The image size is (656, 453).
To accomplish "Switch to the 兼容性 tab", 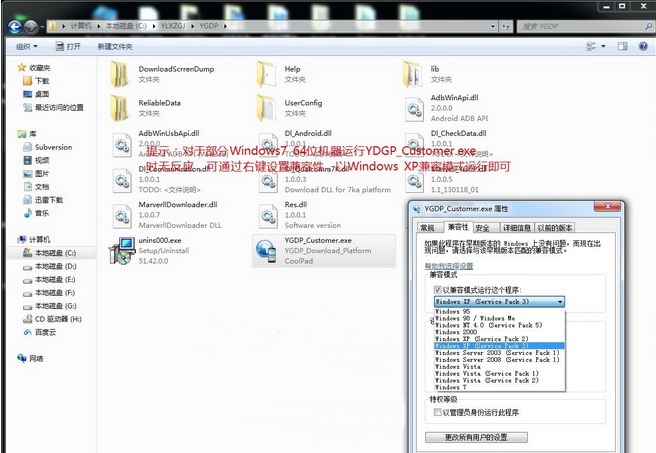I will click(458, 227).
